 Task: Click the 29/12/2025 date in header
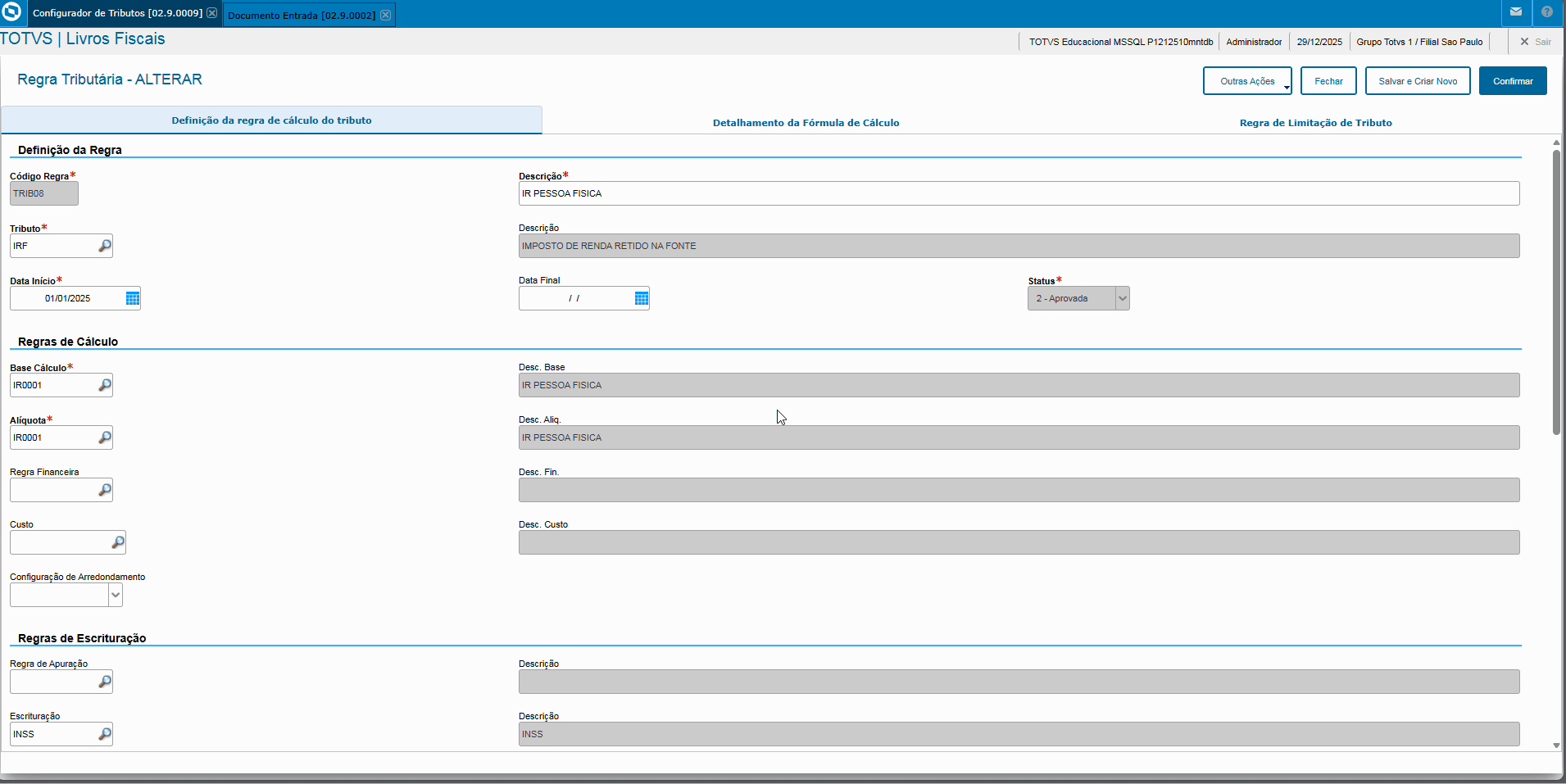[1319, 42]
